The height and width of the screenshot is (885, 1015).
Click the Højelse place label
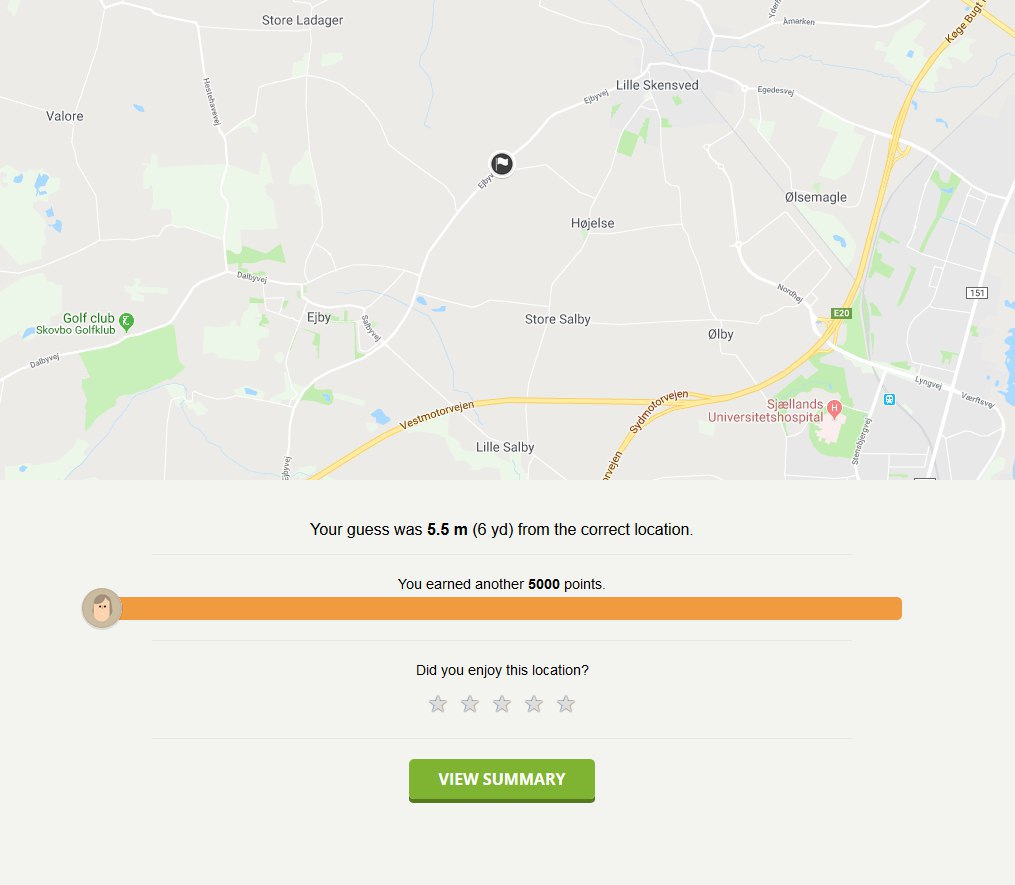click(592, 223)
